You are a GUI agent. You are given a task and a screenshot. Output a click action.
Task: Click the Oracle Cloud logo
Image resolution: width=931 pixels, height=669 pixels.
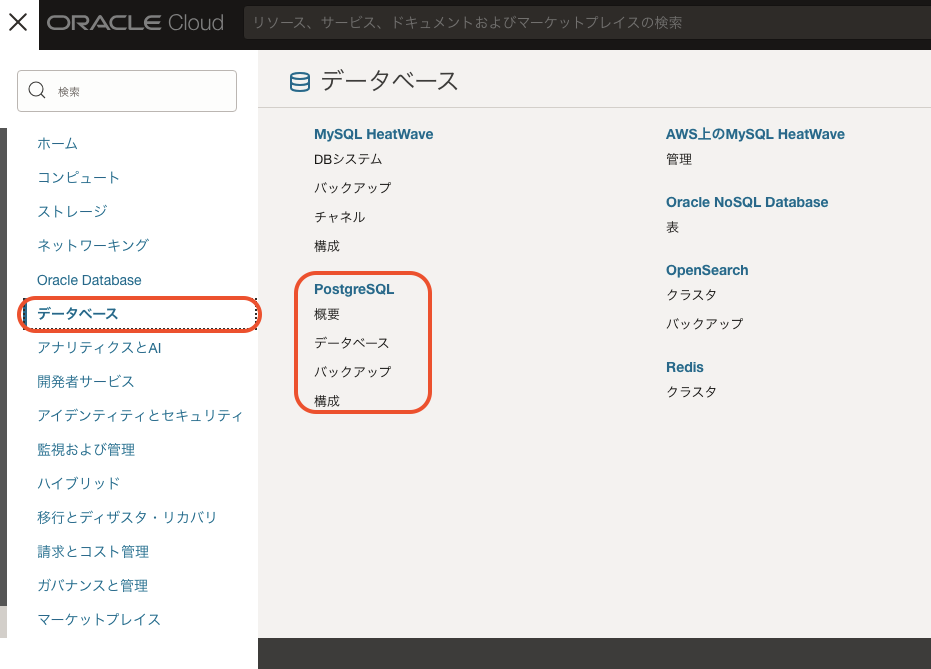click(x=135, y=23)
